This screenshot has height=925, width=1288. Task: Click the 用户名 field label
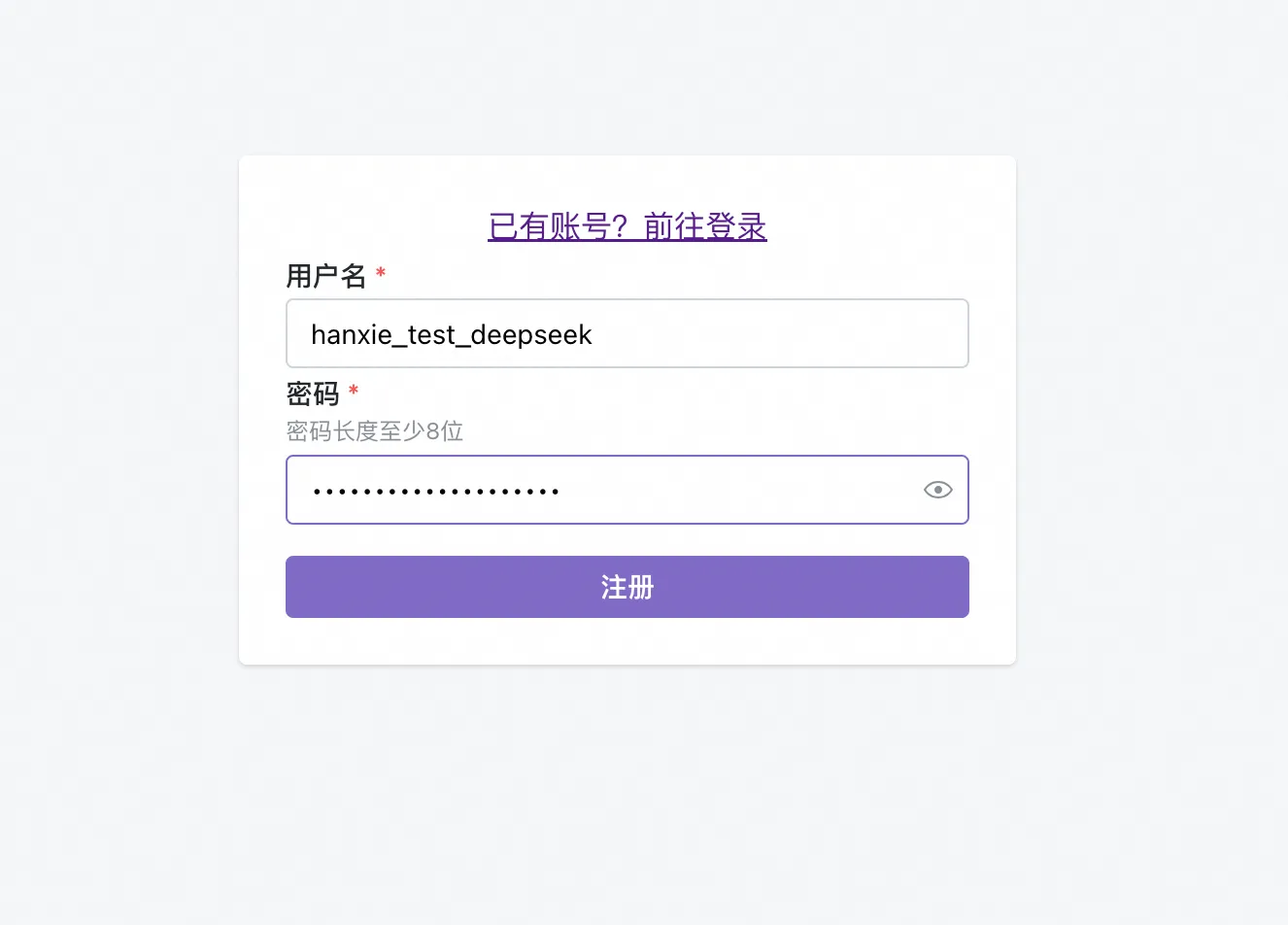[326, 276]
